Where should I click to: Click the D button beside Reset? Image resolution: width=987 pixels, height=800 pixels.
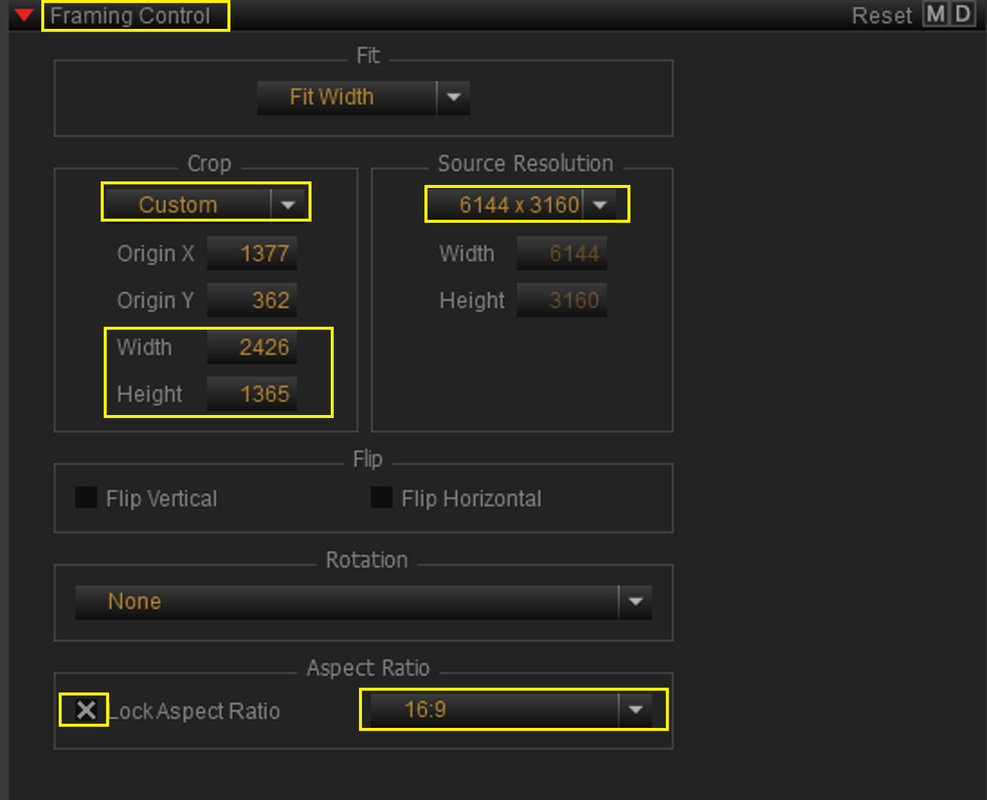coord(962,14)
